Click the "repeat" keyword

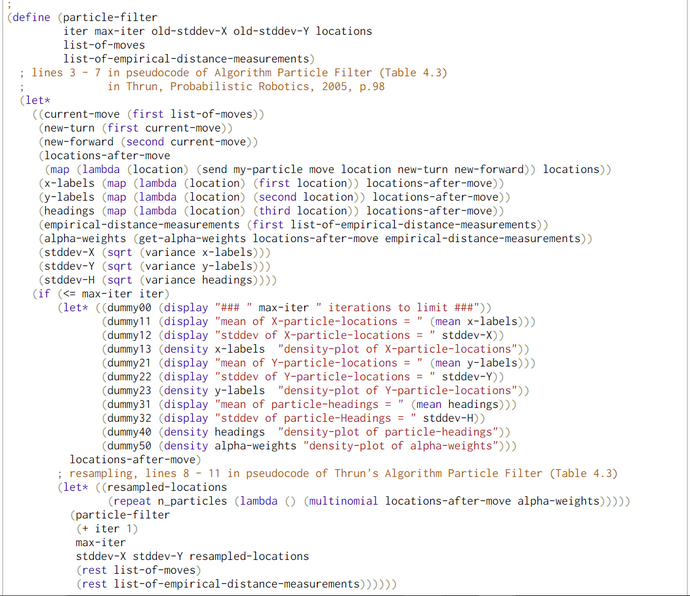coord(132,501)
